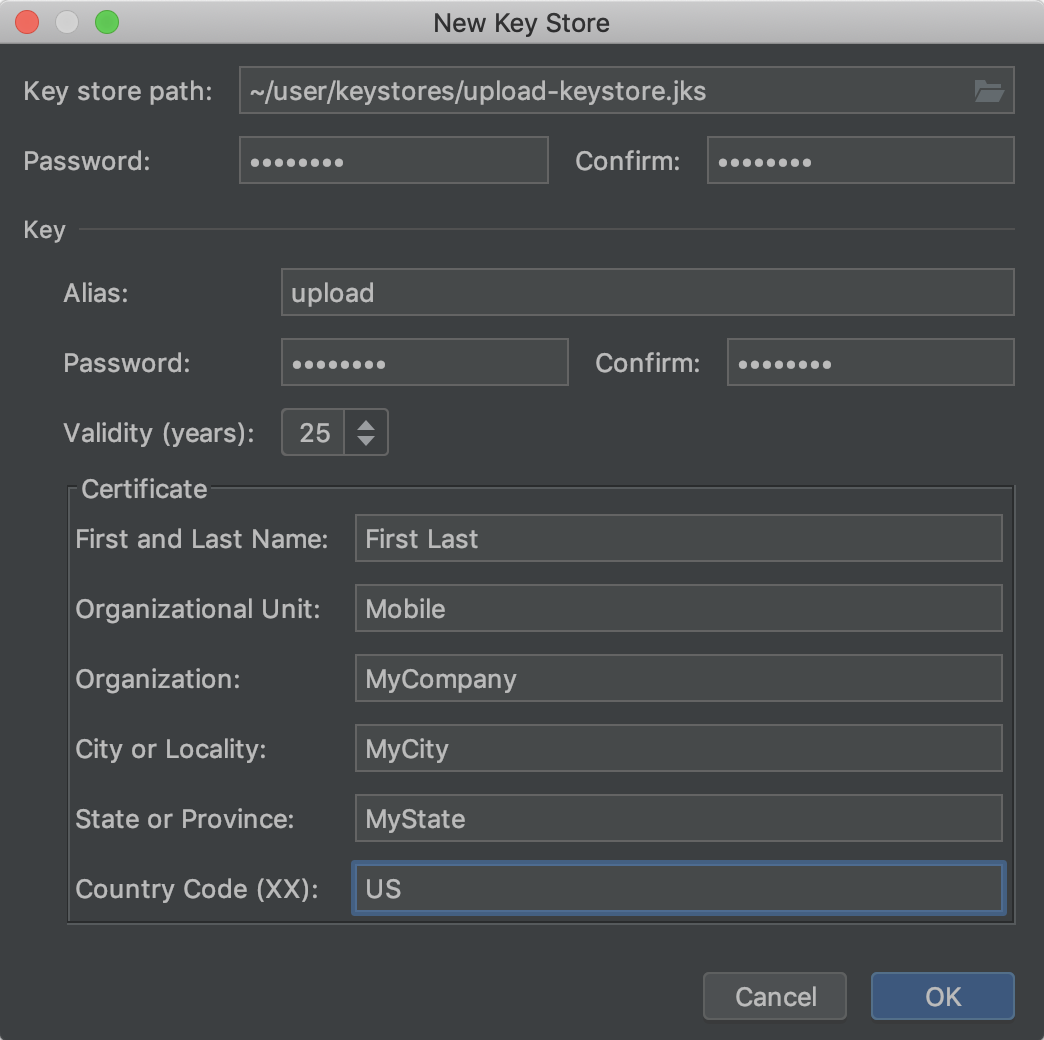Click the keystore Confirm password field
The width and height of the screenshot is (1044, 1040).
[x=860, y=160]
